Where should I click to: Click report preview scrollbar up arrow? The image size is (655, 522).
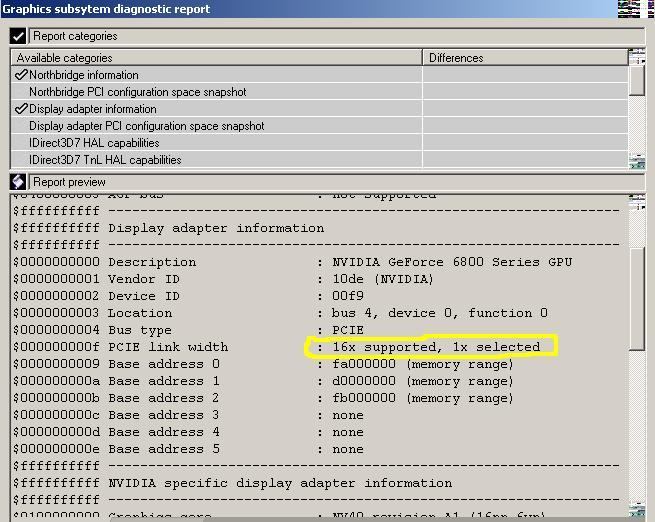point(637,202)
